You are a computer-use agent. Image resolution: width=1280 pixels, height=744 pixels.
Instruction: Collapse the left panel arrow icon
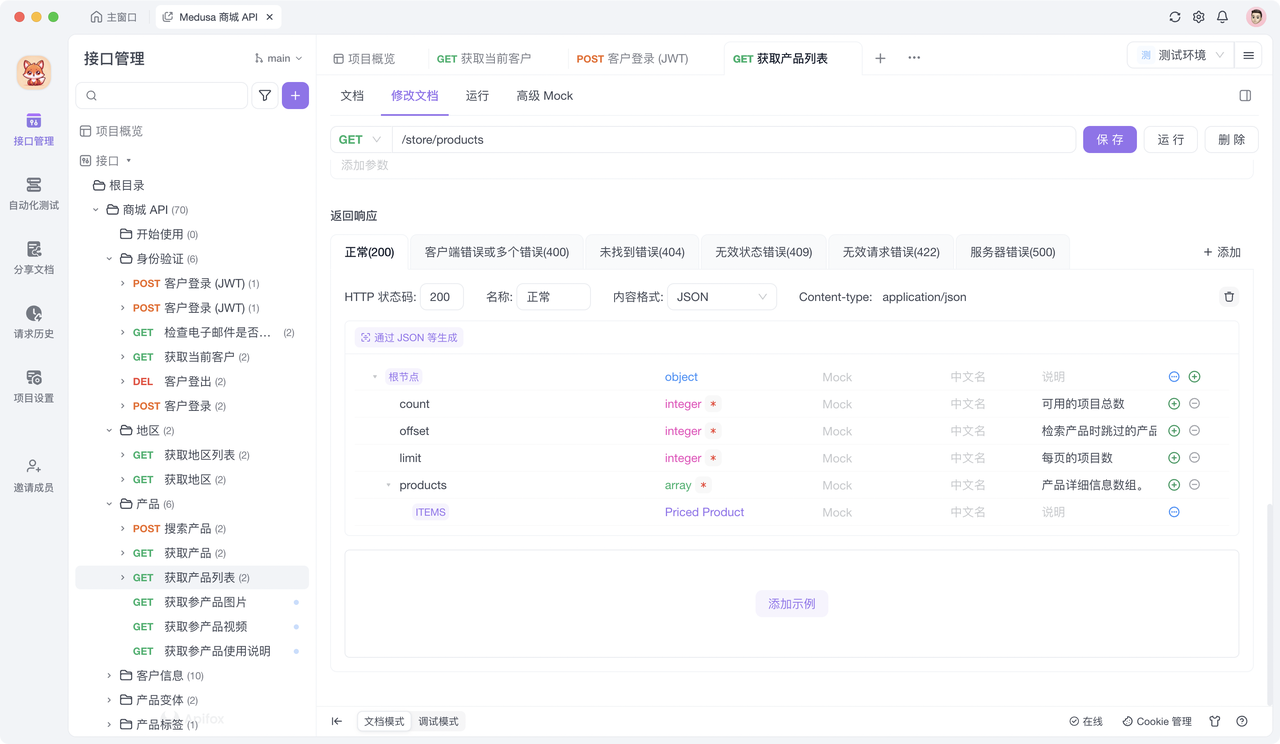click(x=337, y=721)
